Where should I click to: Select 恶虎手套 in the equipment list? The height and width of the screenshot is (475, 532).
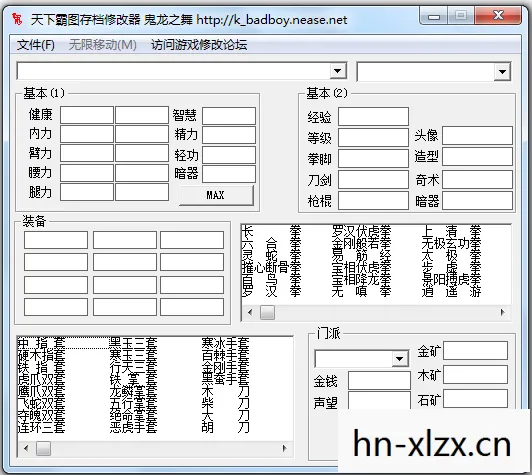pos(133,427)
